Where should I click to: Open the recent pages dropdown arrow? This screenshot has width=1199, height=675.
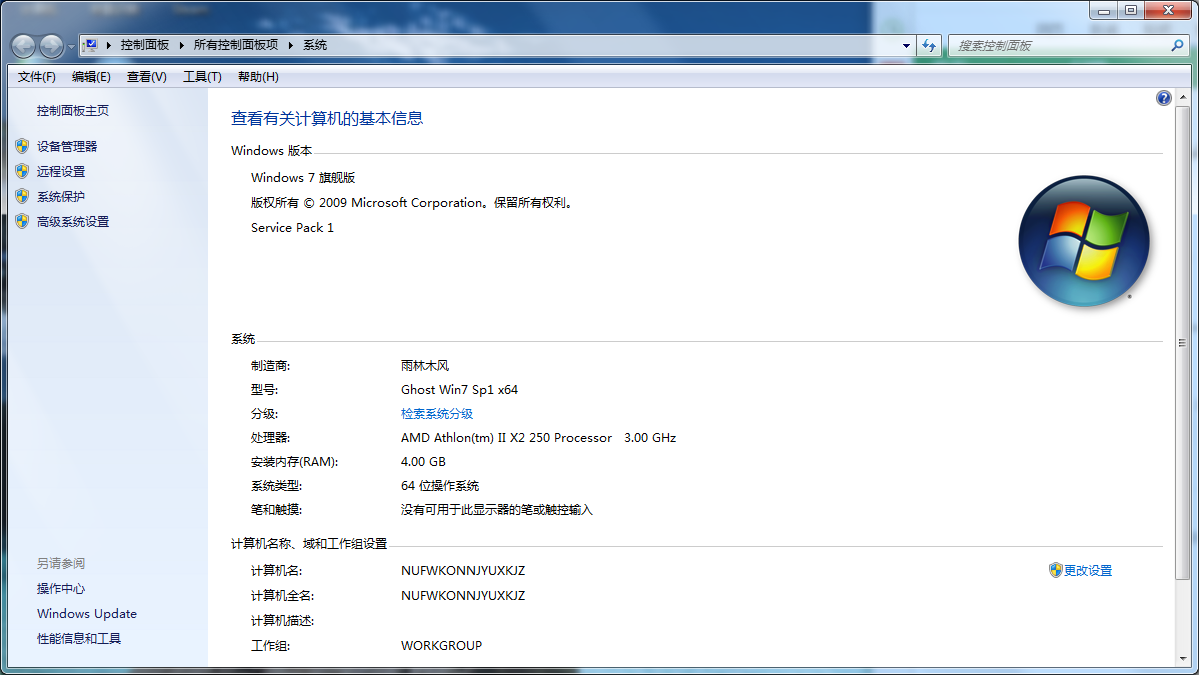point(71,47)
